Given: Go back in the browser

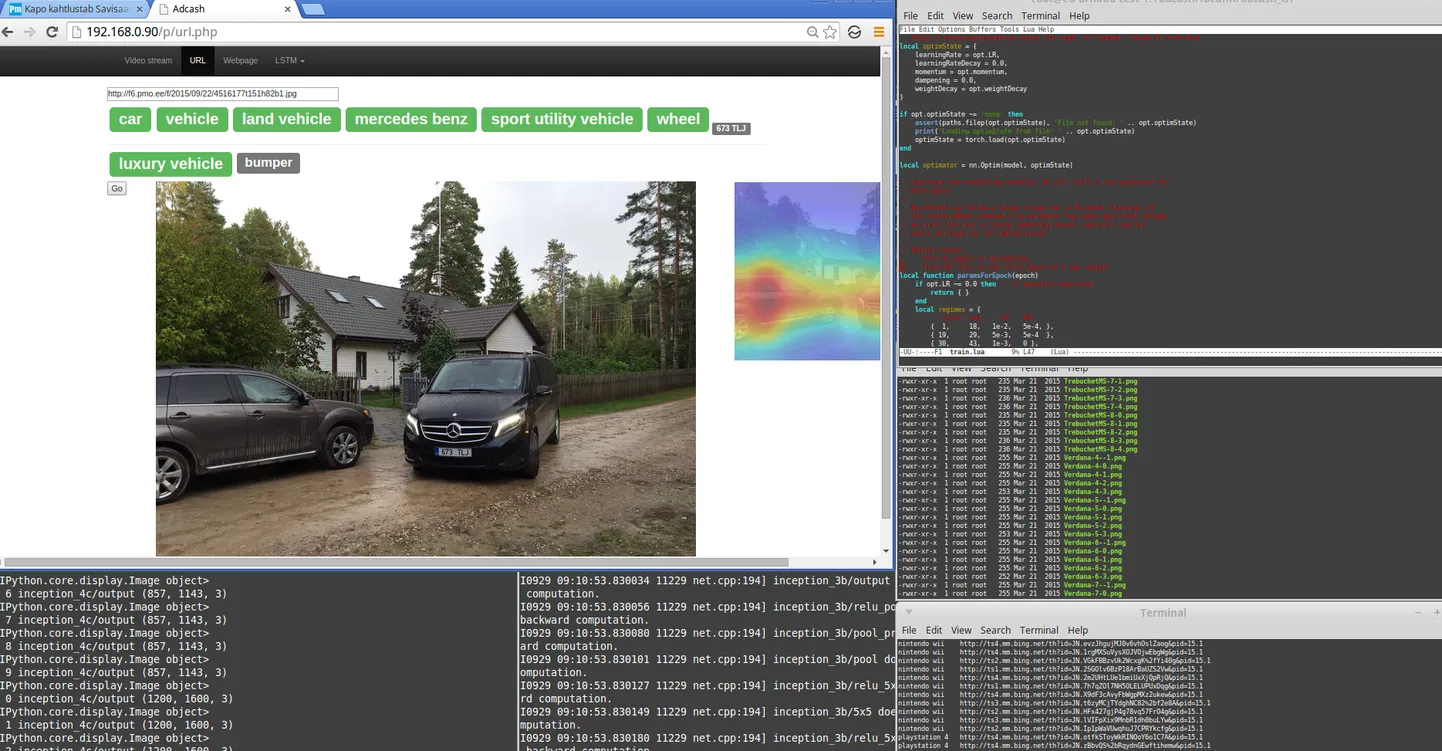Looking at the screenshot, I should 8,32.
